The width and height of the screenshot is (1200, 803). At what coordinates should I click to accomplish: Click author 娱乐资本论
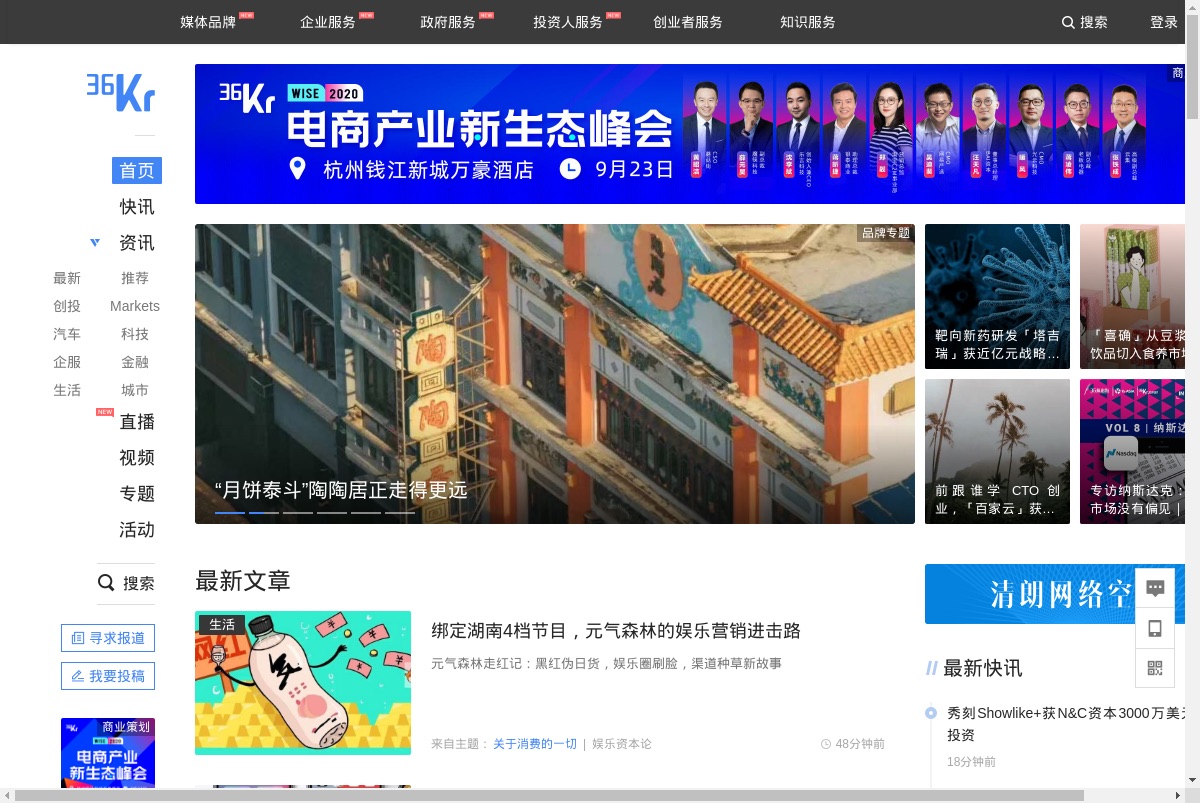(622, 744)
